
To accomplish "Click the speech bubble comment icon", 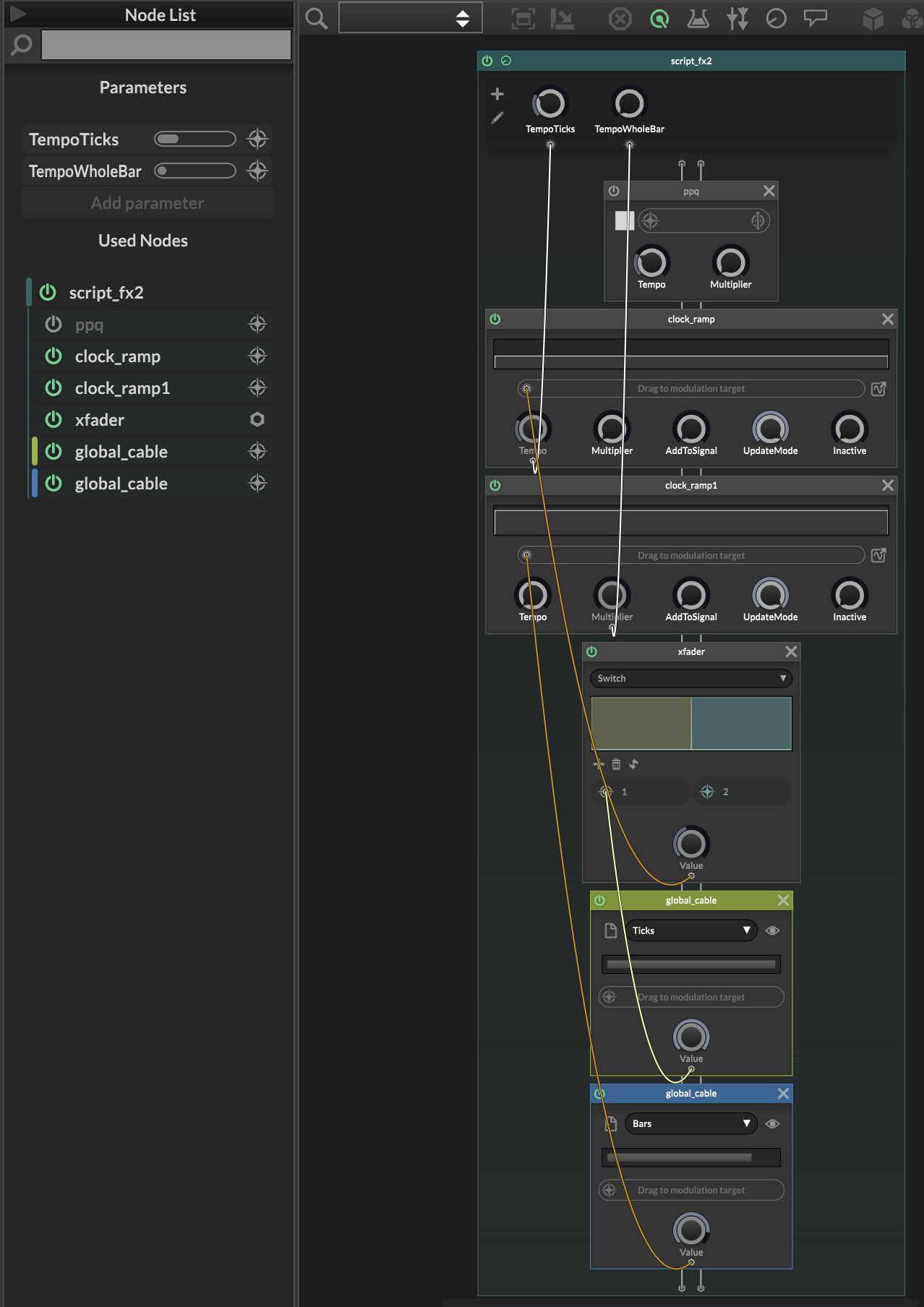I will point(815,19).
